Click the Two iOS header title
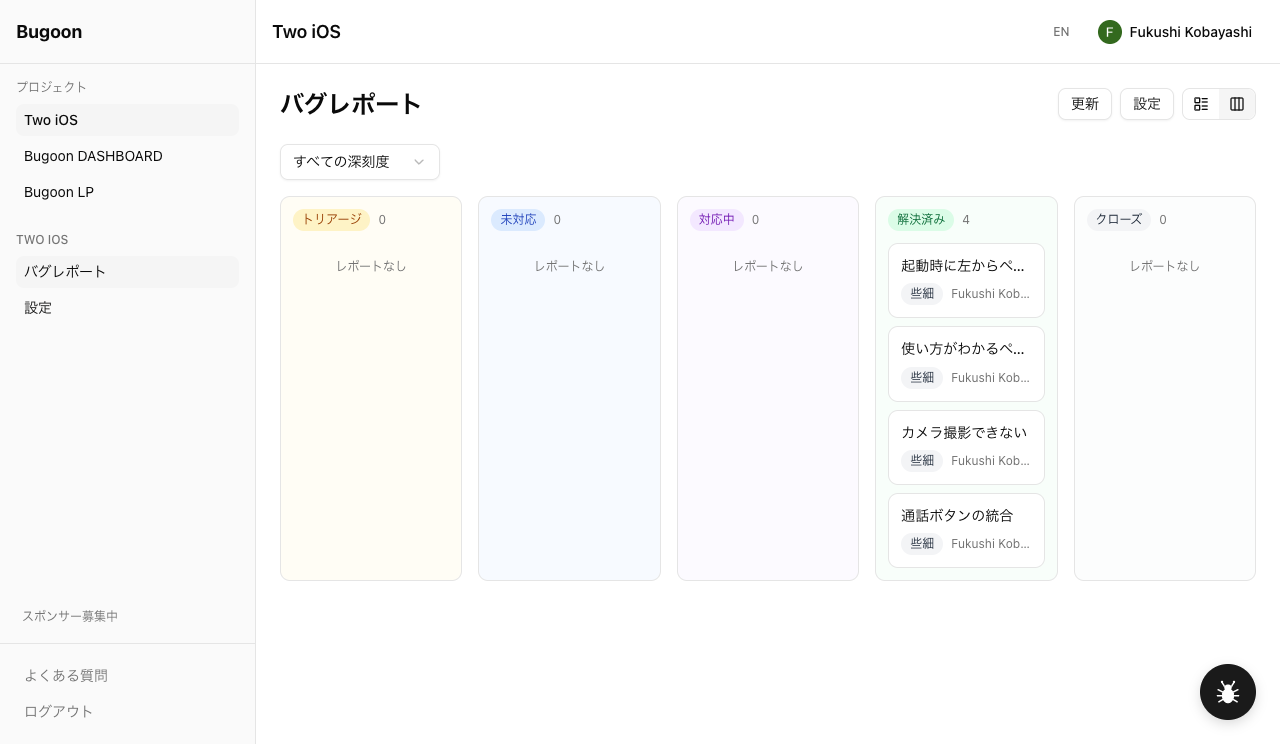The width and height of the screenshot is (1280, 744). 306,32
